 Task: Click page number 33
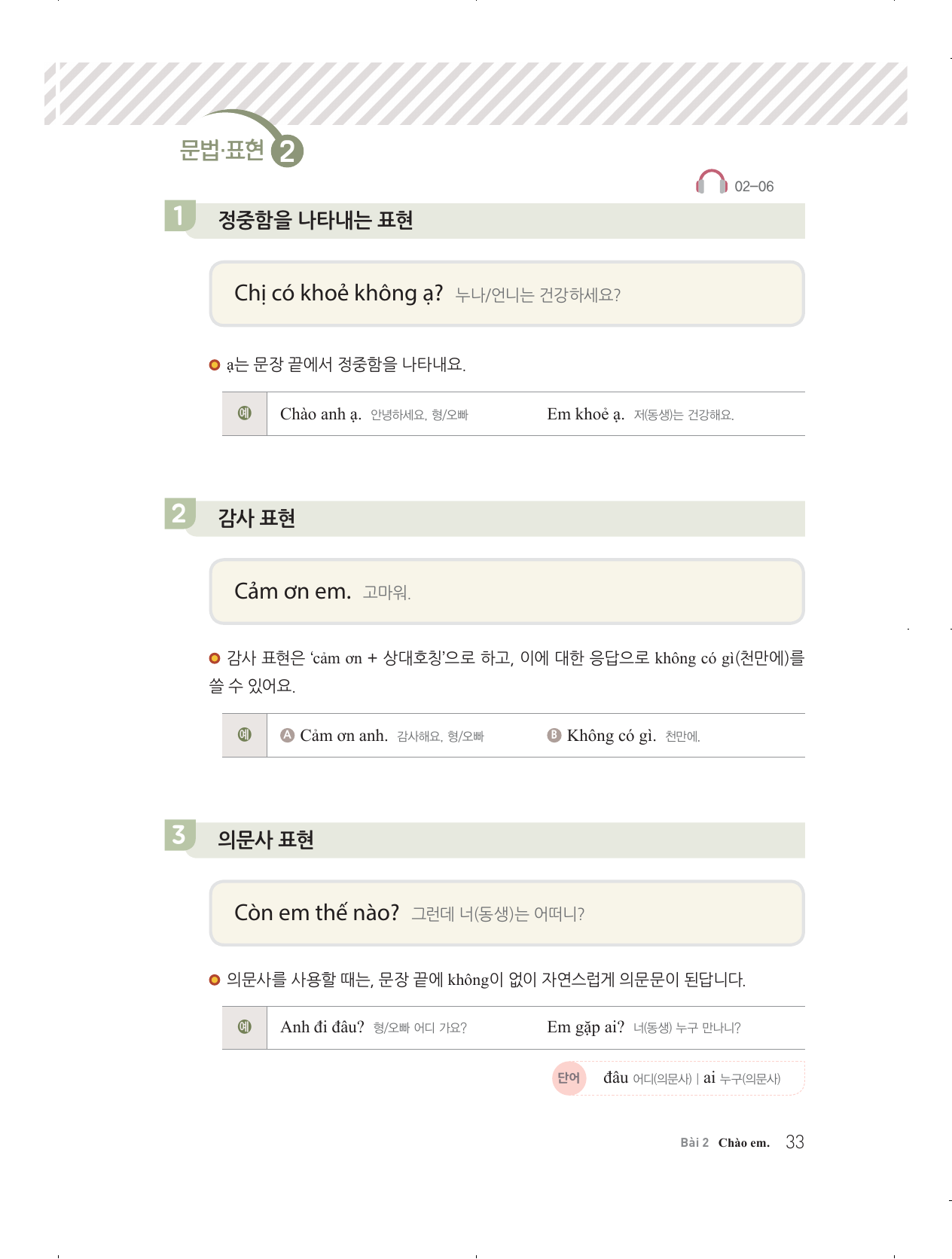tap(795, 1142)
